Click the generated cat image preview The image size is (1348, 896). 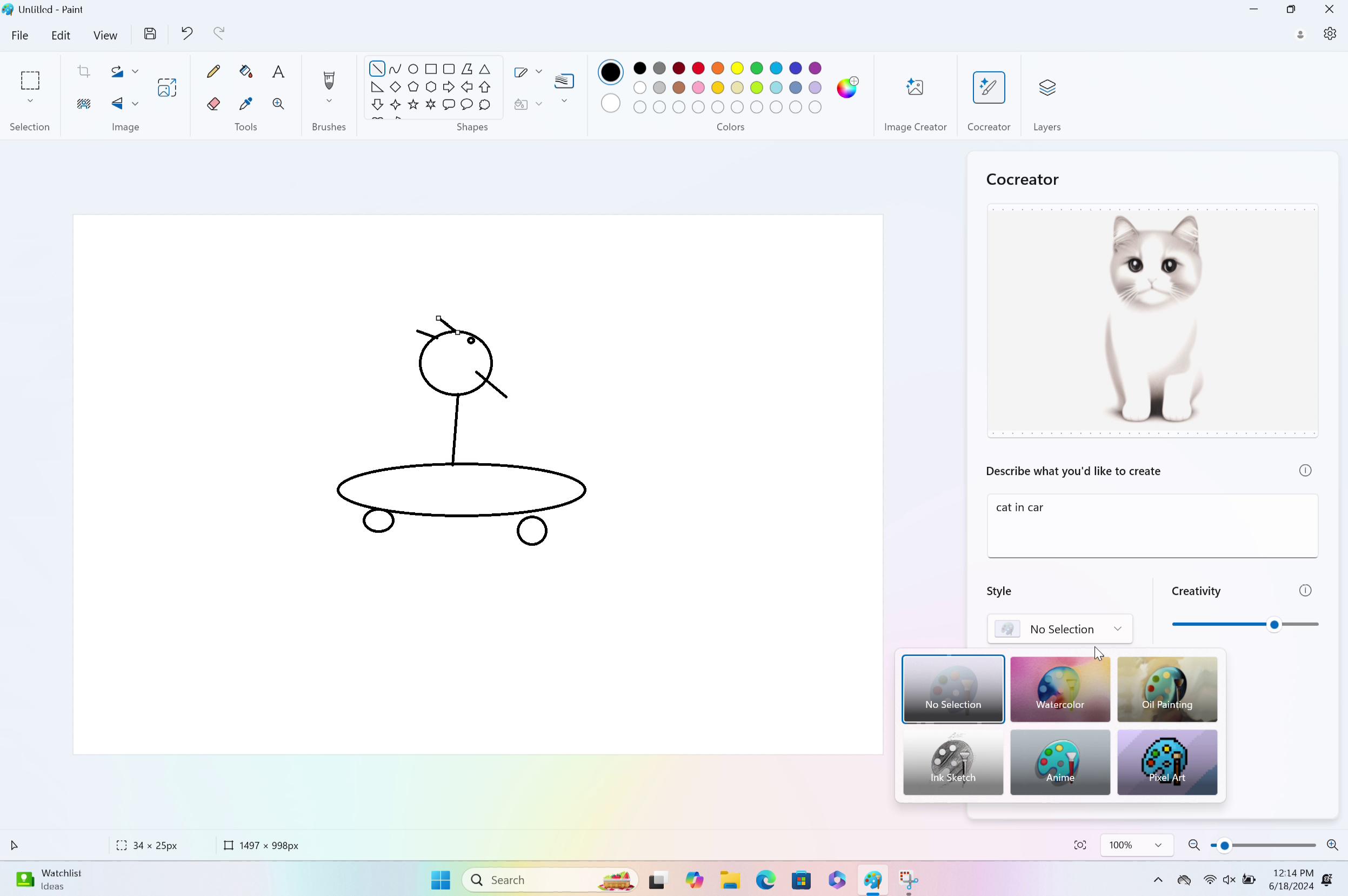1152,320
